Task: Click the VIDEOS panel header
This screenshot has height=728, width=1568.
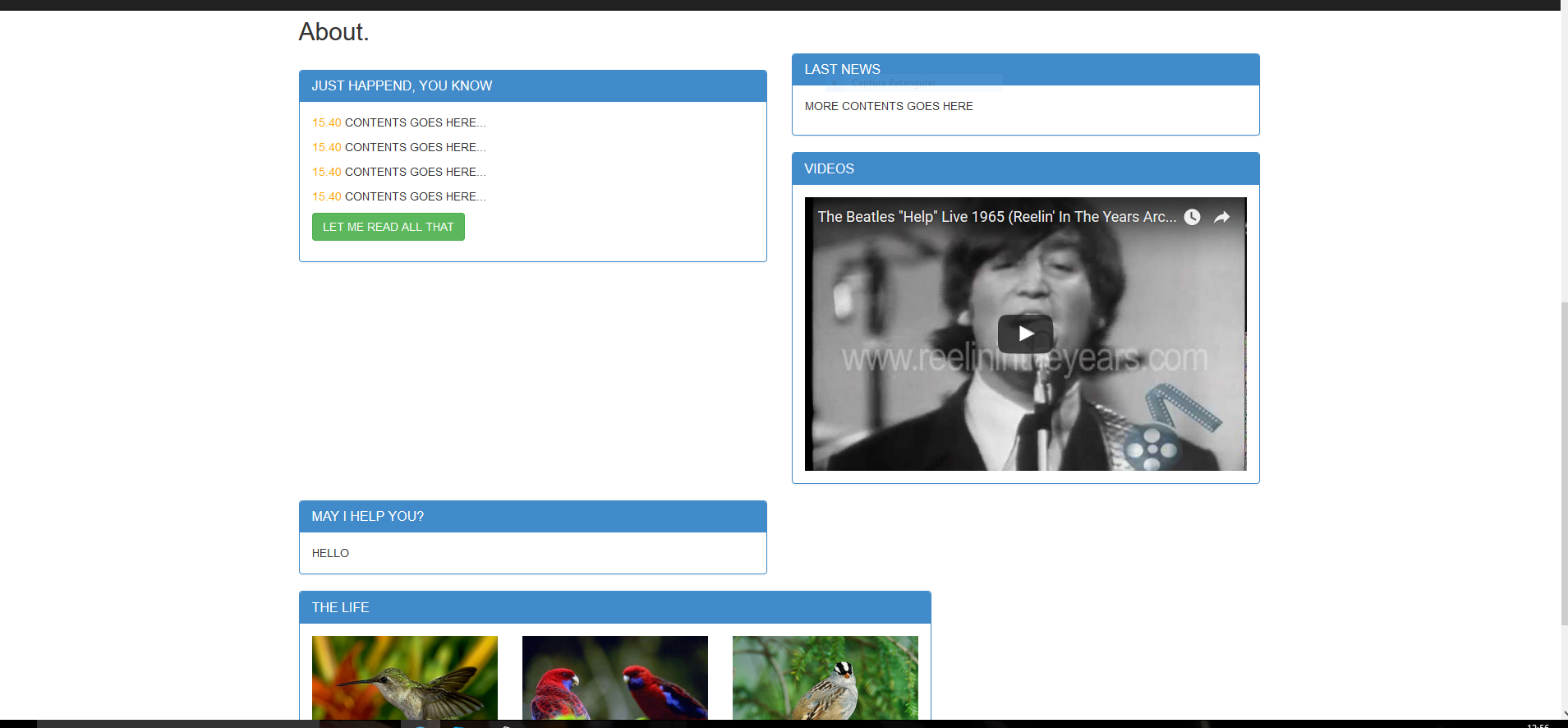Action: pyautogui.click(x=1026, y=168)
